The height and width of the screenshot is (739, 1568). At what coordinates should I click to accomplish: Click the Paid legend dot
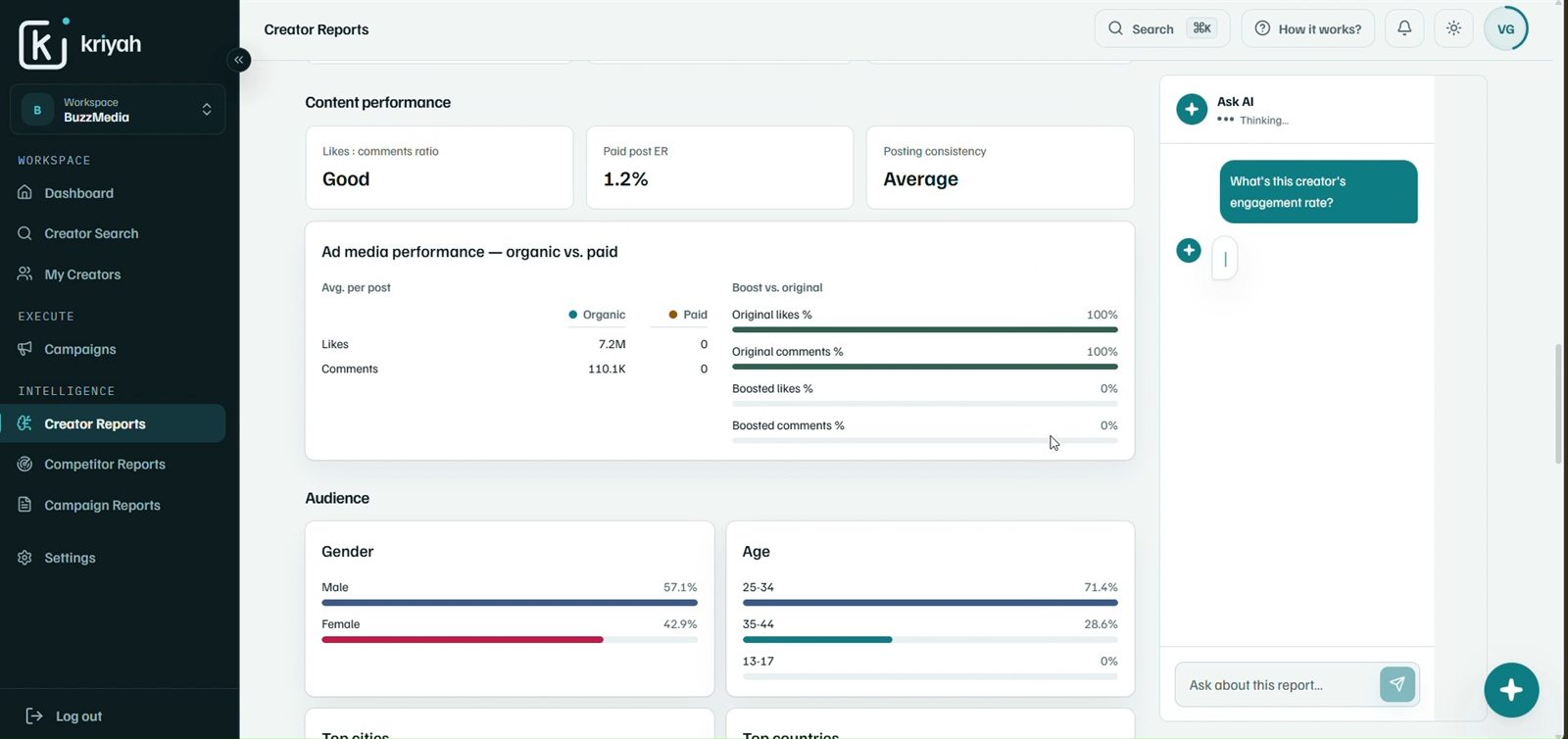(x=672, y=315)
